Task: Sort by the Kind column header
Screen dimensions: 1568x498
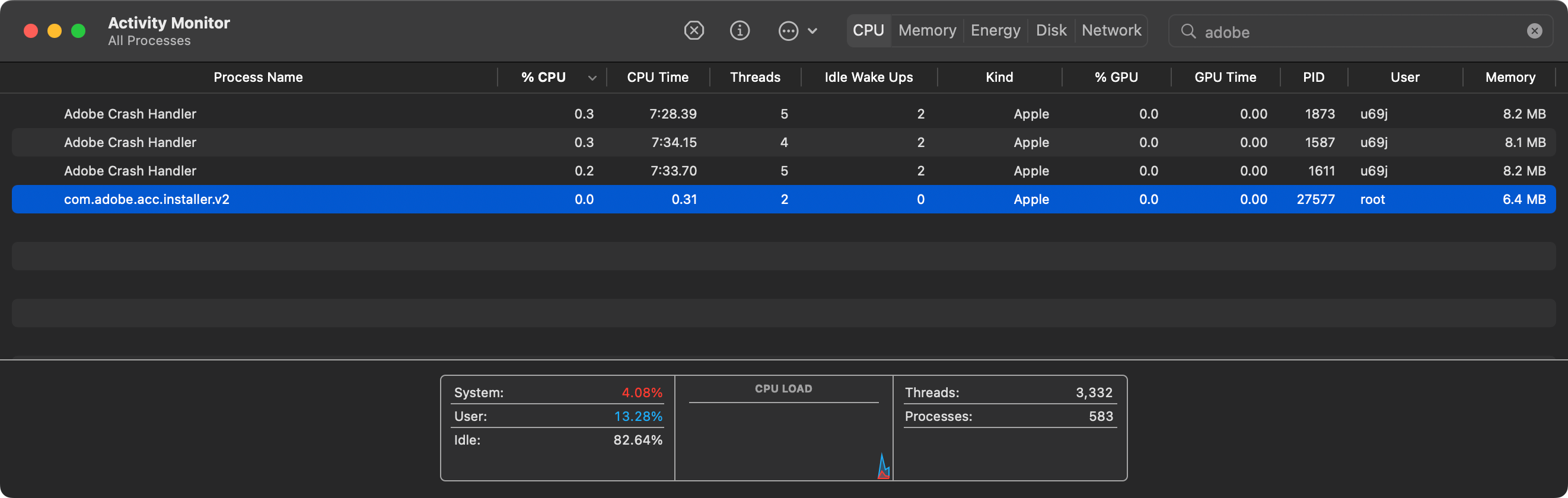Action: [999, 77]
